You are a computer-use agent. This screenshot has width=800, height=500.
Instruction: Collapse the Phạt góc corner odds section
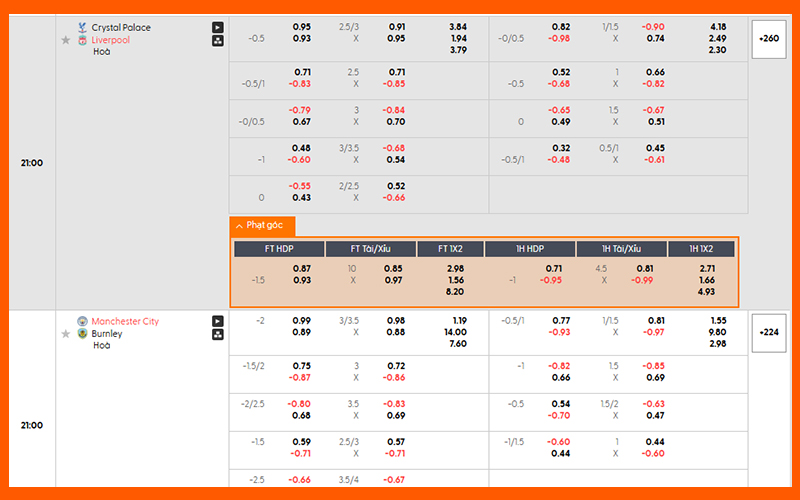[262, 226]
